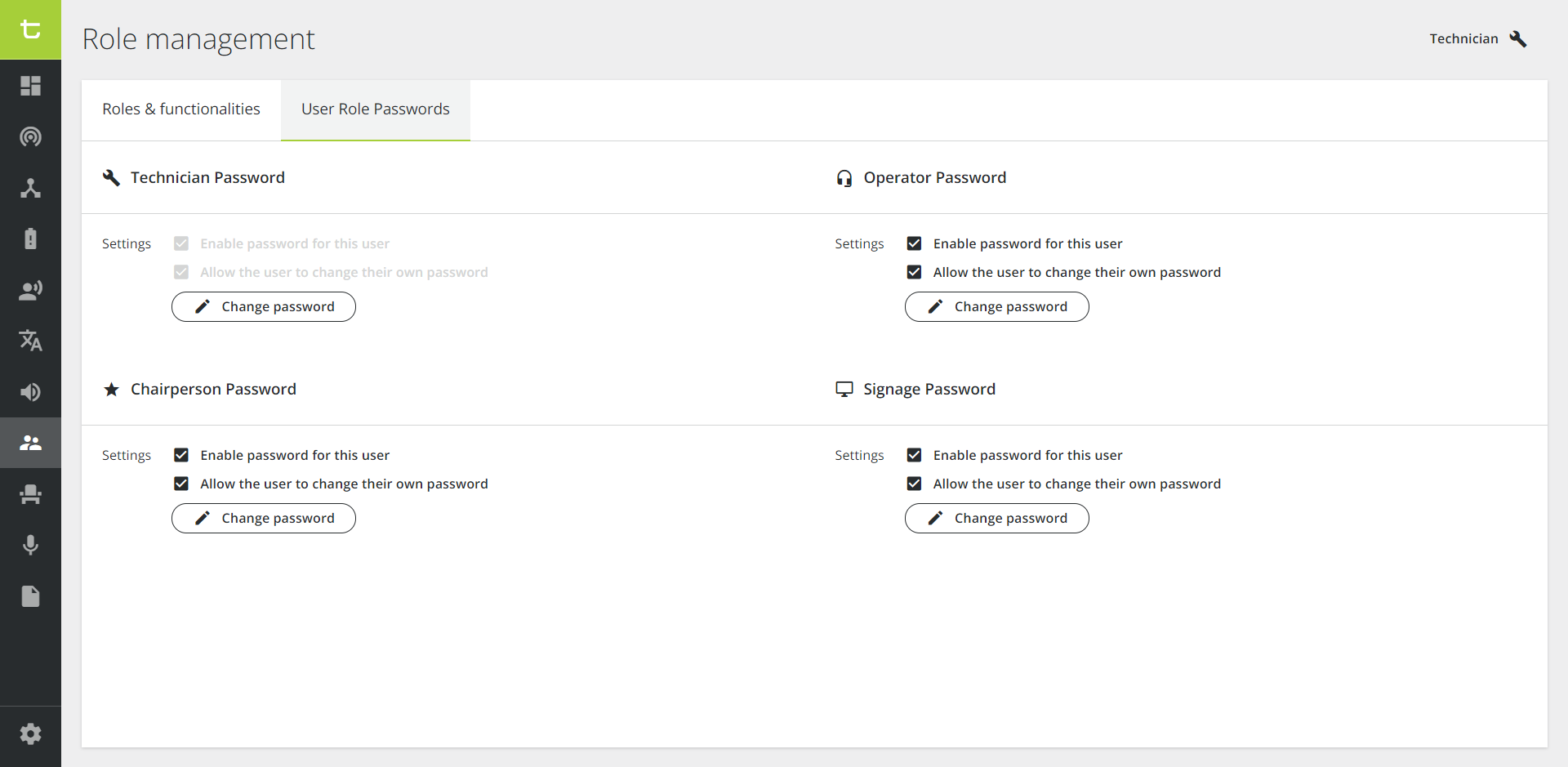Image resolution: width=1568 pixels, height=767 pixels.
Task: Open the speaker volume sidebar icon
Action: 30,392
